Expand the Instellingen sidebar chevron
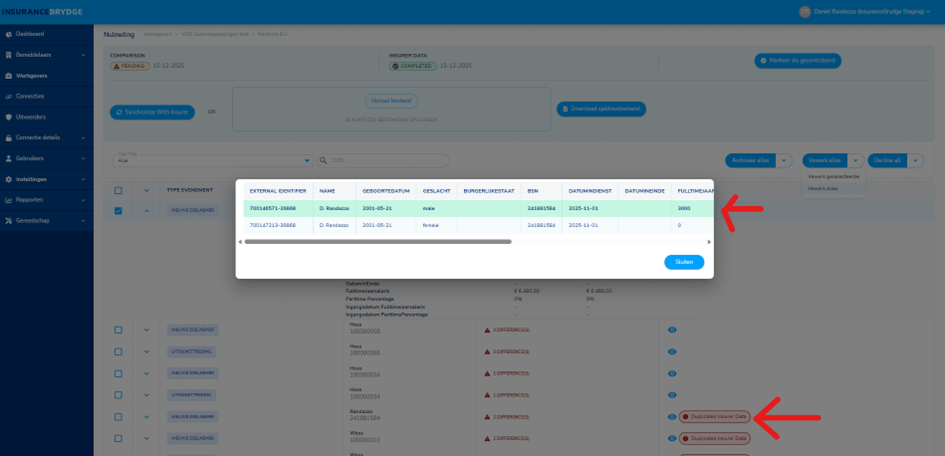The height and width of the screenshot is (456, 945). tap(83, 179)
